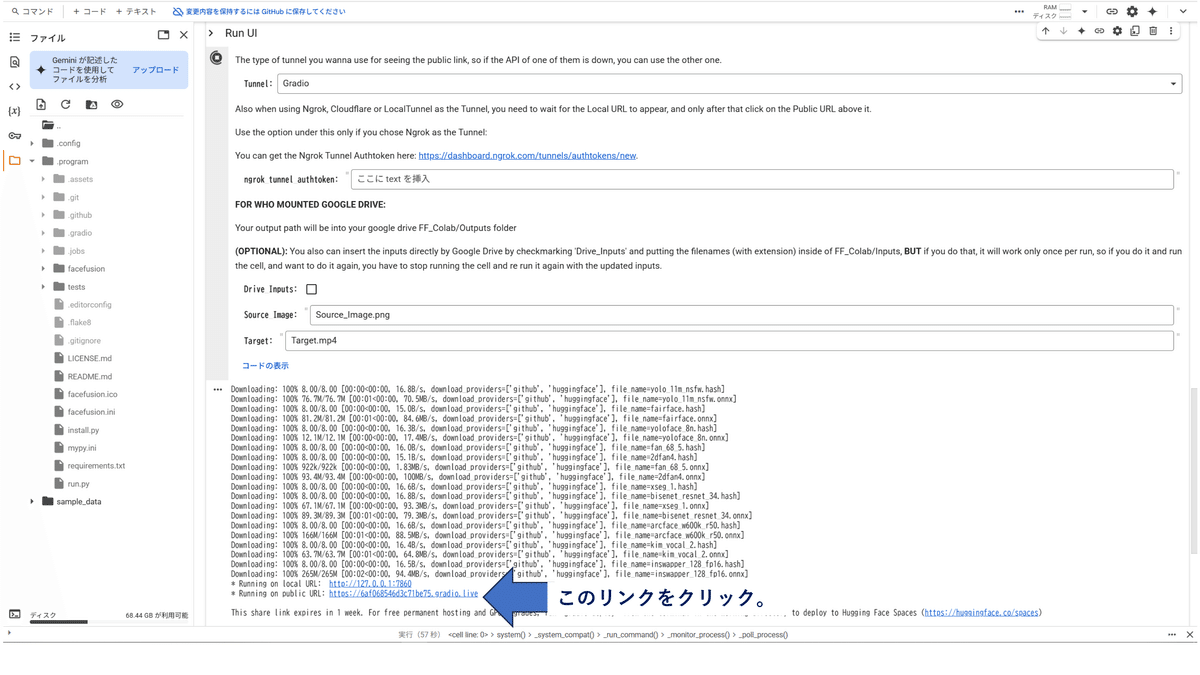Collapse the header with the top-right chevron
This screenshot has height=675, width=1200.
pyautogui.click(x=1183, y=11)
